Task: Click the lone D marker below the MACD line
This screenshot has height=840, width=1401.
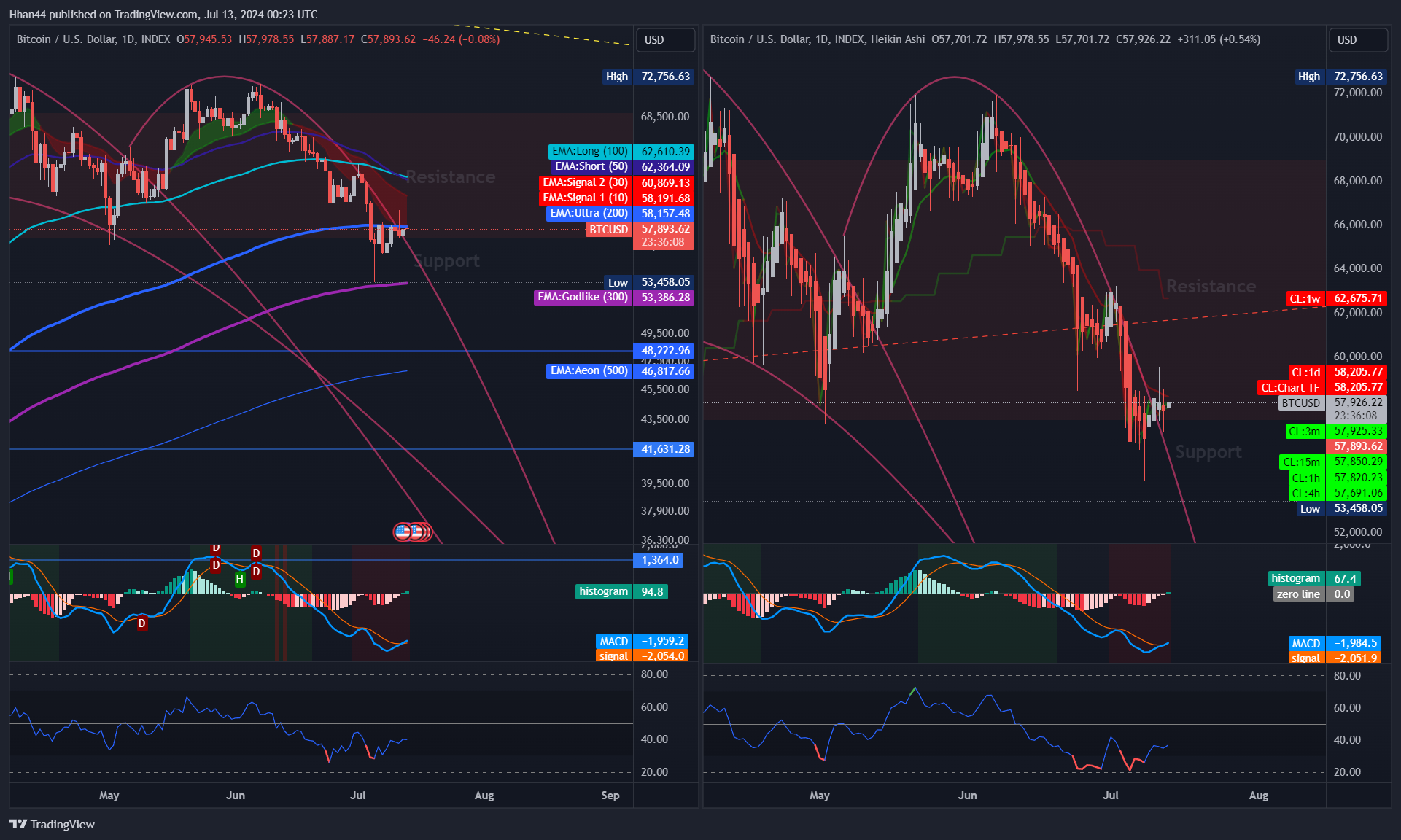Action: [142, 623]
